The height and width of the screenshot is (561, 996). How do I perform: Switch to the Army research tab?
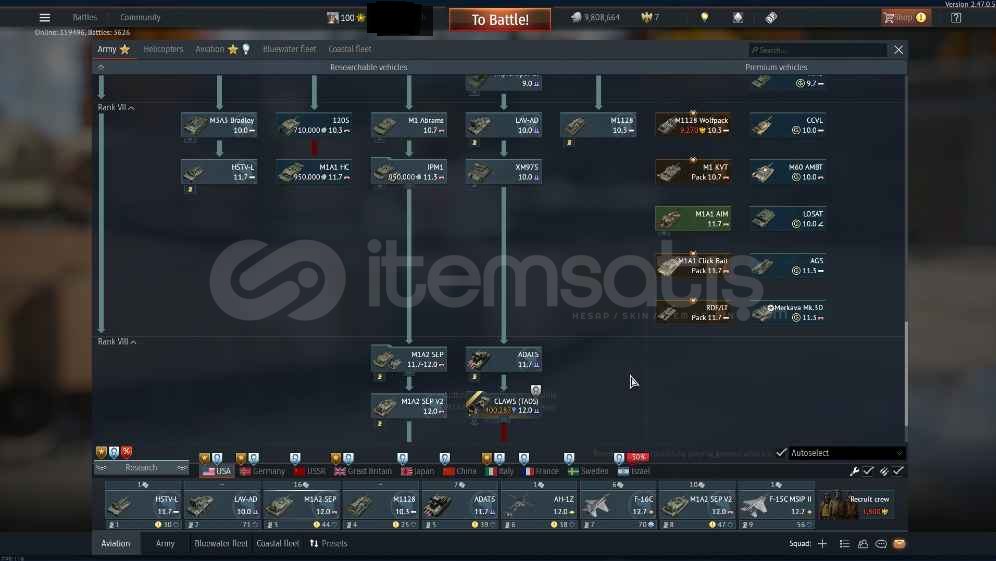[x=113, y=49]
